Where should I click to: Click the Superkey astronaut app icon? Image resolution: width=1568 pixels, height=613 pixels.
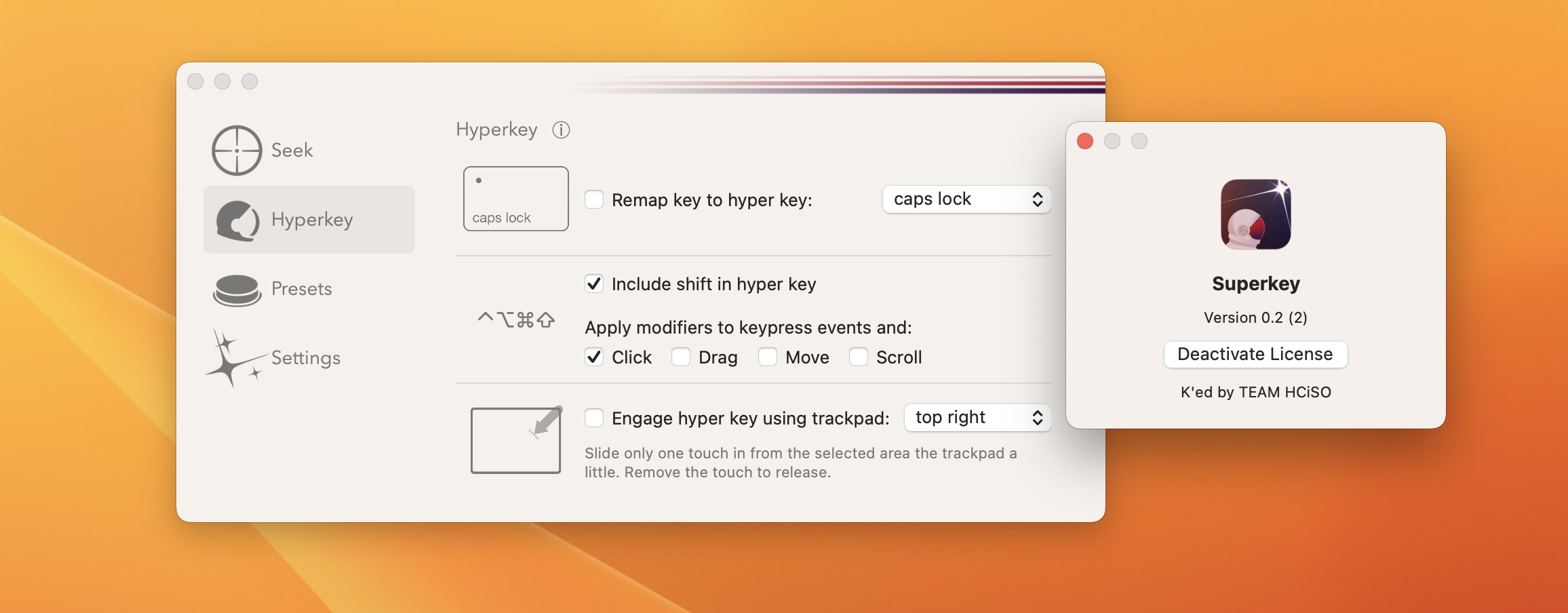click(x=1255, y=214)
